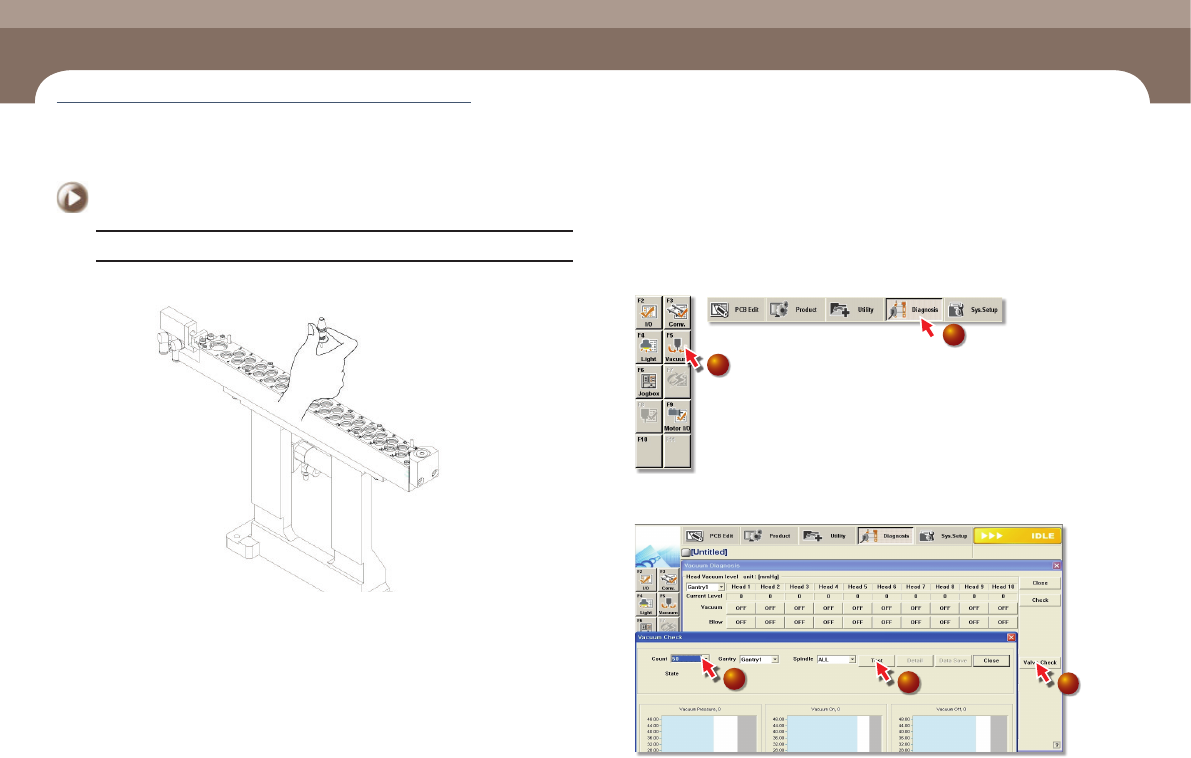Click the Head 6 column header
This screenshot has height=758, width=1191.
click(x=886, y=586)
